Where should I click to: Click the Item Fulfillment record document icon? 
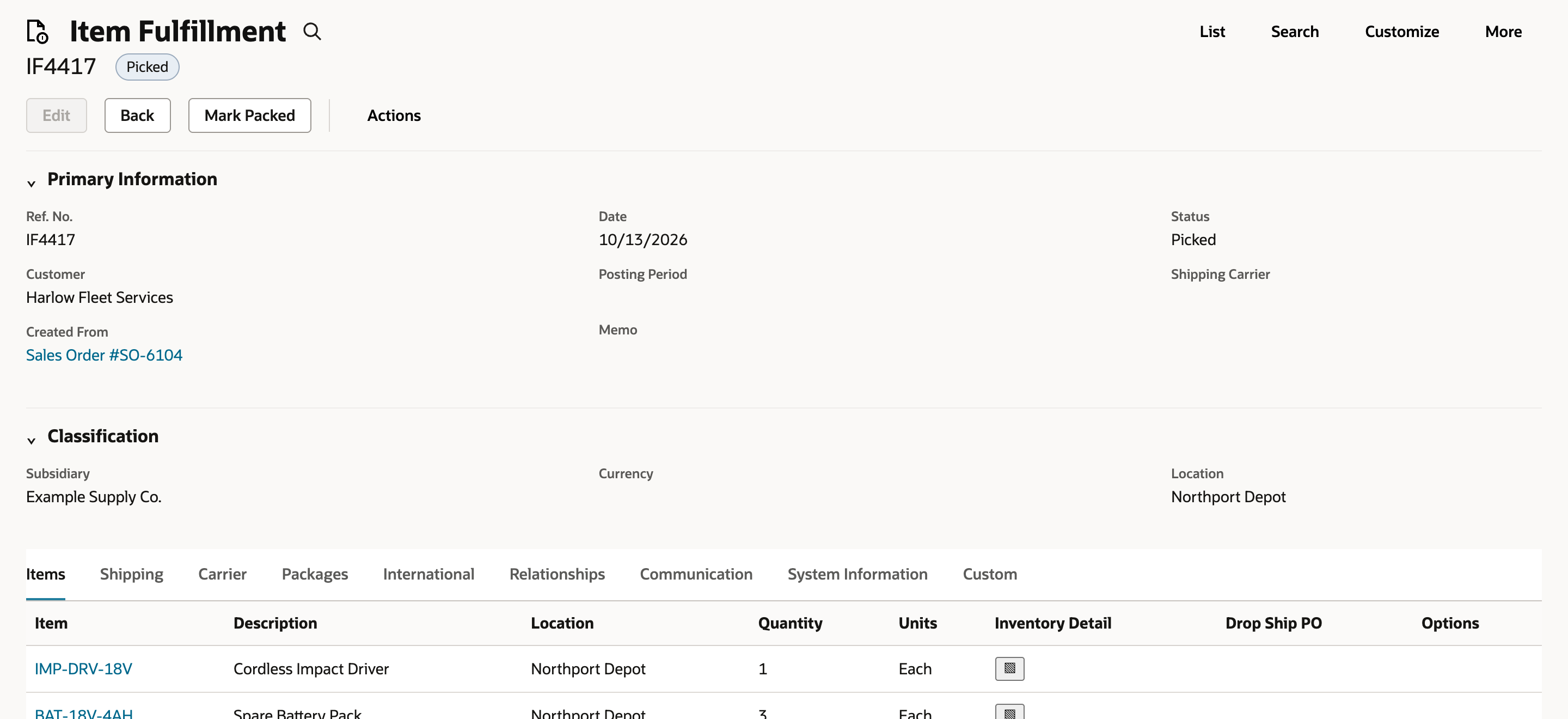click(37, 31)
